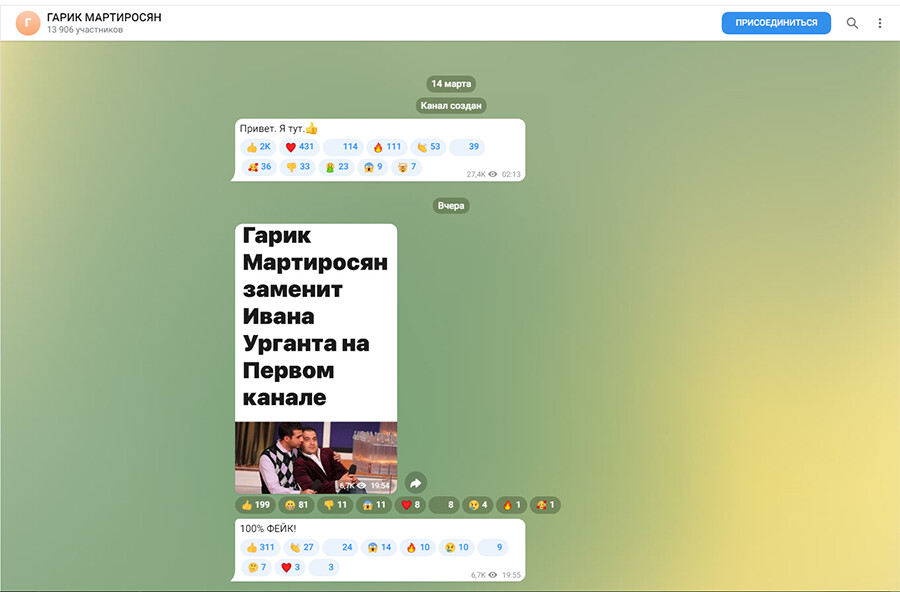900x592 pixels.
Task: Open the channel avatar with letter Г
Action: [x=28, y=23]
